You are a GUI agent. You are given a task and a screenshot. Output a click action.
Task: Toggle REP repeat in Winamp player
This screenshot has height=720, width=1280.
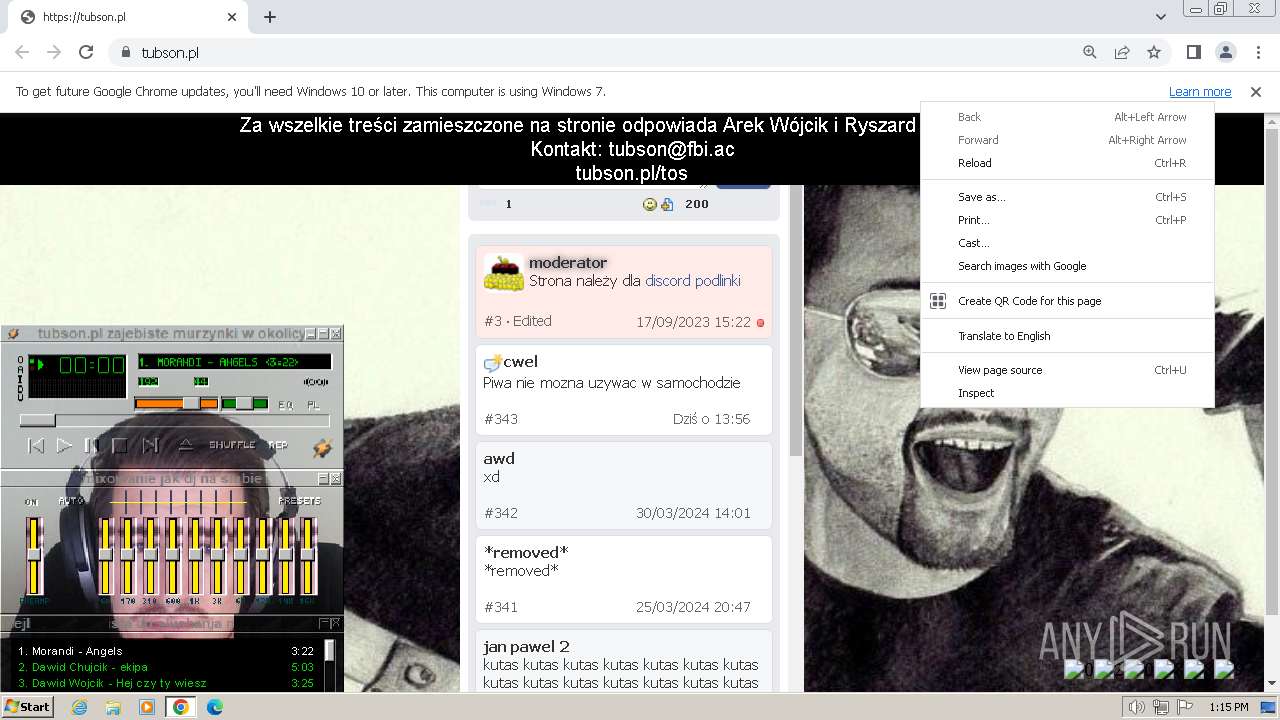[x=278, y=445]
